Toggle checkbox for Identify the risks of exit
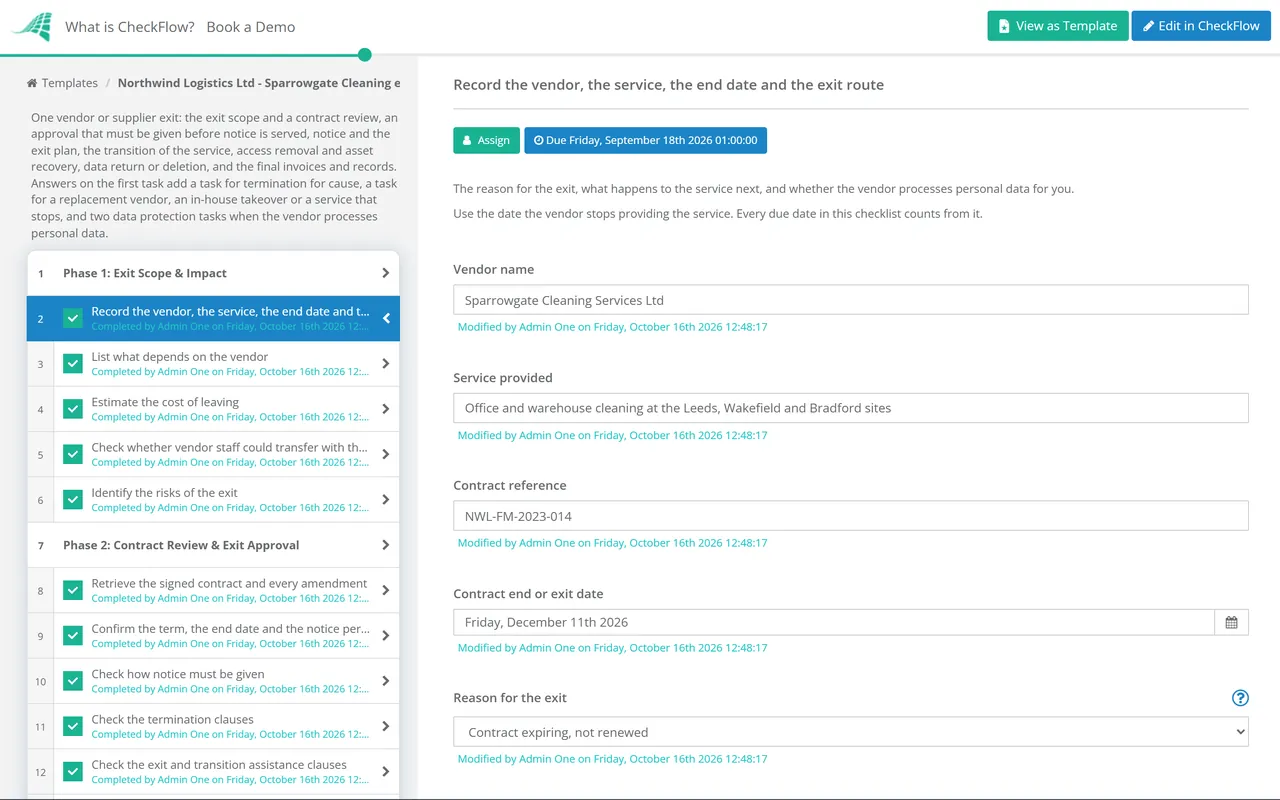This screenshot has height=800, width=1280. click(x=73, y=500)
